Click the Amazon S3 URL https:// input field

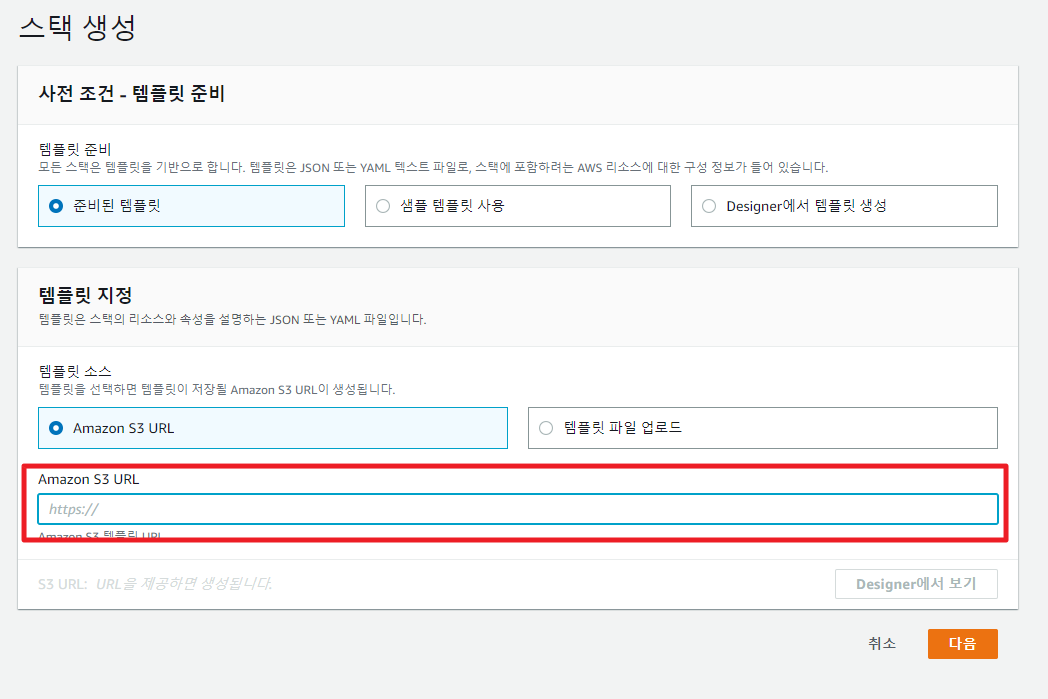518,509
